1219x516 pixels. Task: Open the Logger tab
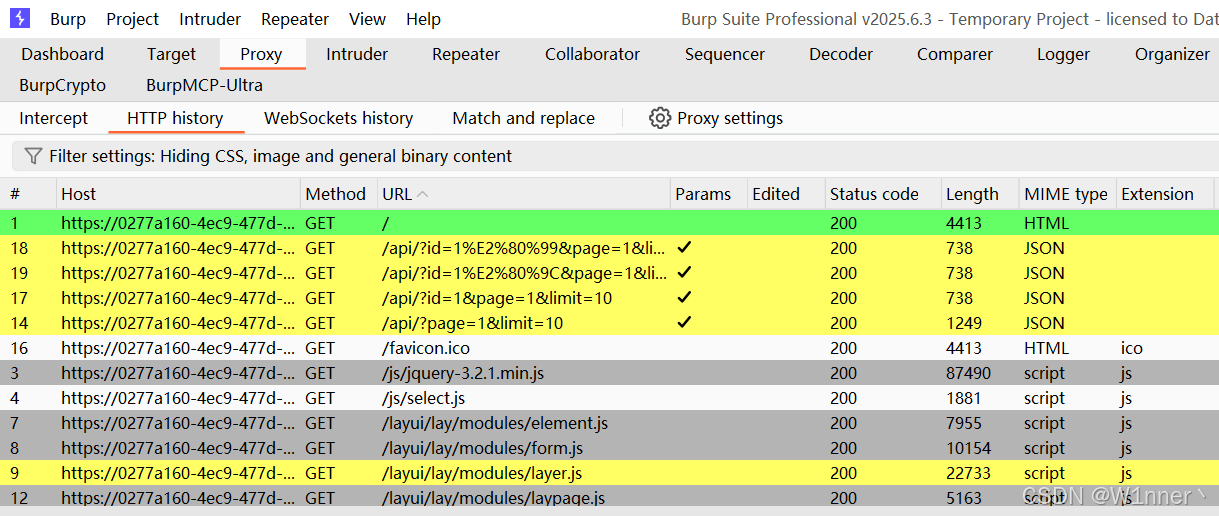(1063, 54)
